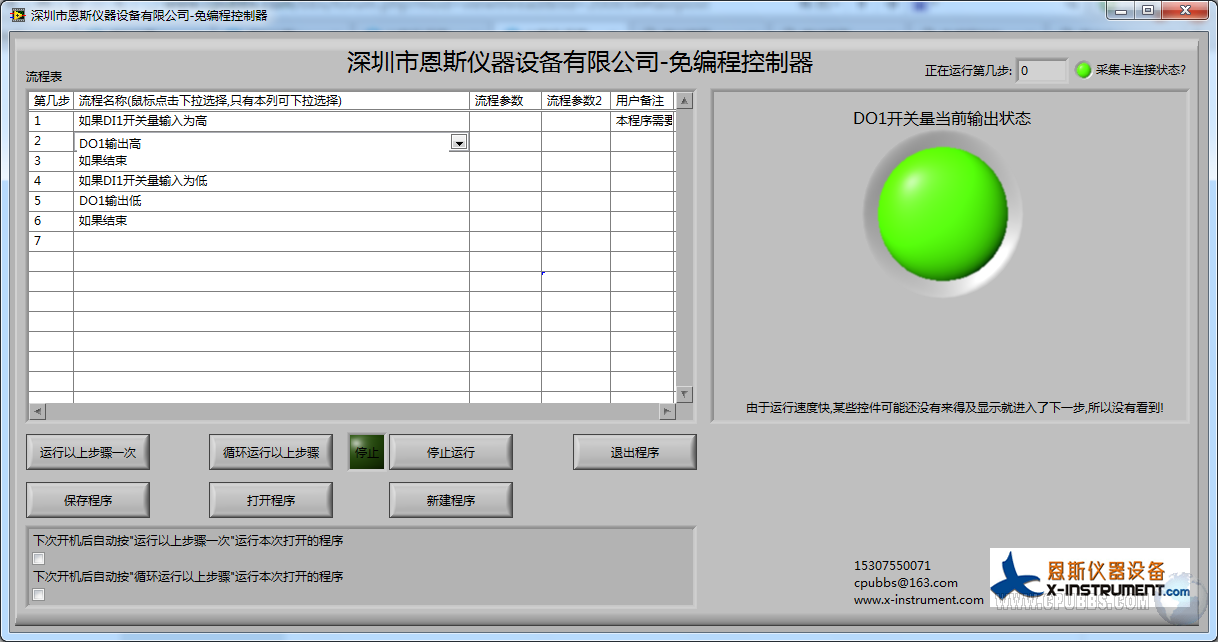This screenshot has height=642, width=1218.
Task: Click 新建程序 button
Action: click(x=451, y=500)
